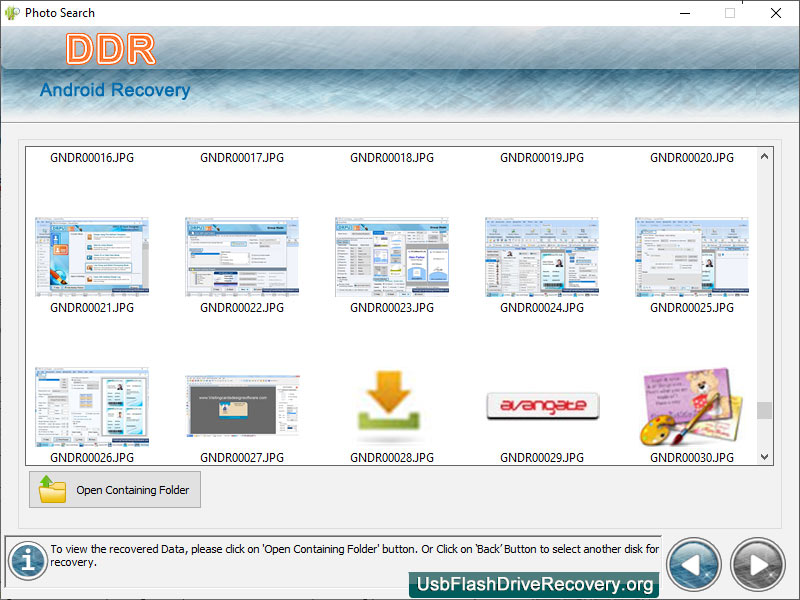800x600 pixels.
Task: Click the GNDR00016.JPG file name
Action: click(x=92, y=158)
